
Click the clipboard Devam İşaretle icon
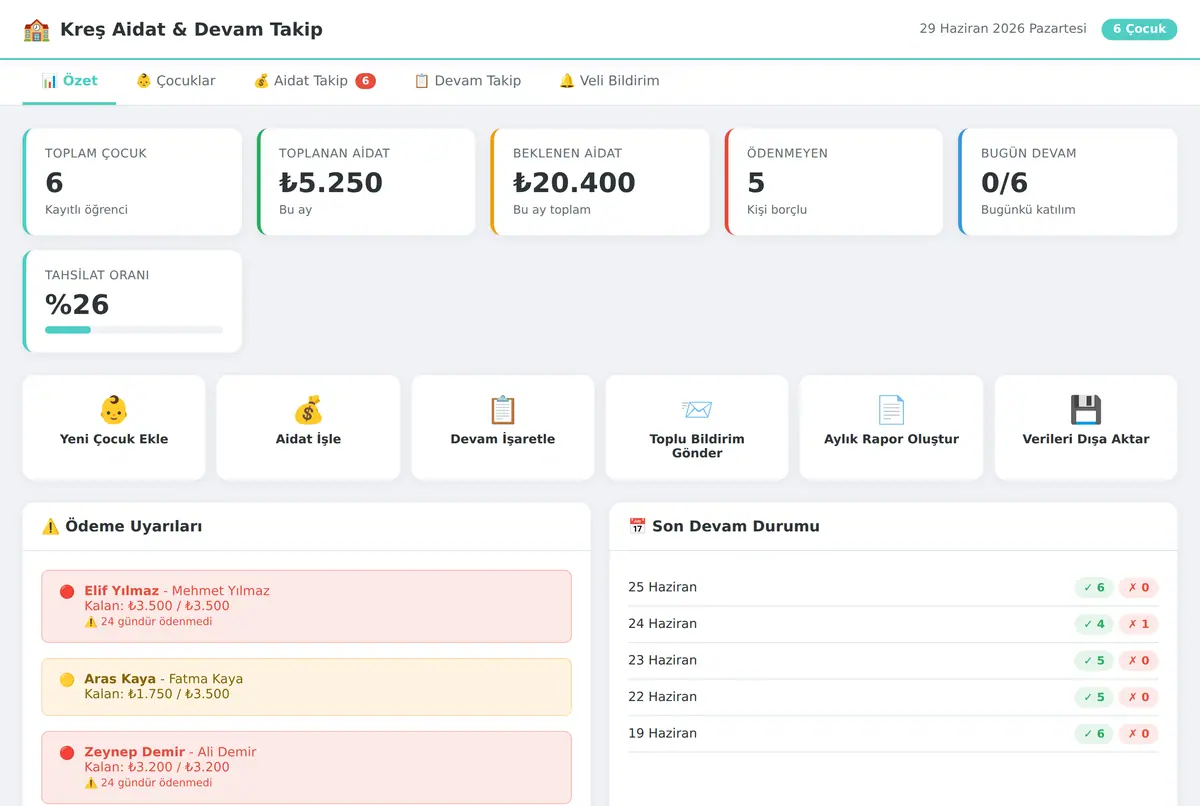click(x=502, y=410)
